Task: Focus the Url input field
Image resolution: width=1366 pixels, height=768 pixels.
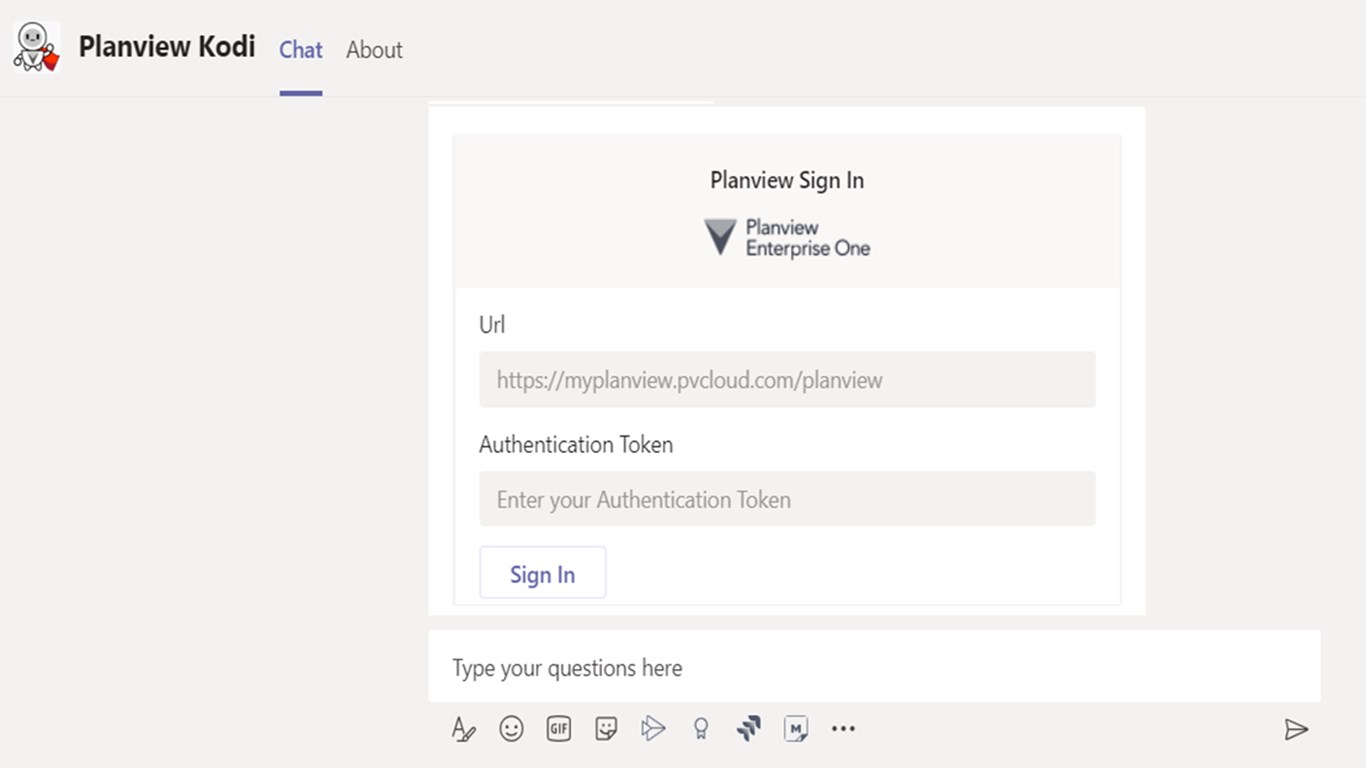Action: (x=787, y=380)
